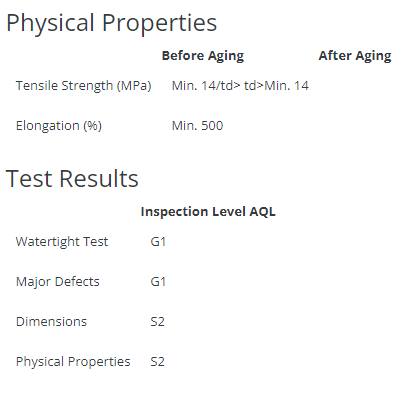Click the Min. 14/td> td>Min. 14 cell
Screen dimensions: 417x397
[x=240, y=86]
